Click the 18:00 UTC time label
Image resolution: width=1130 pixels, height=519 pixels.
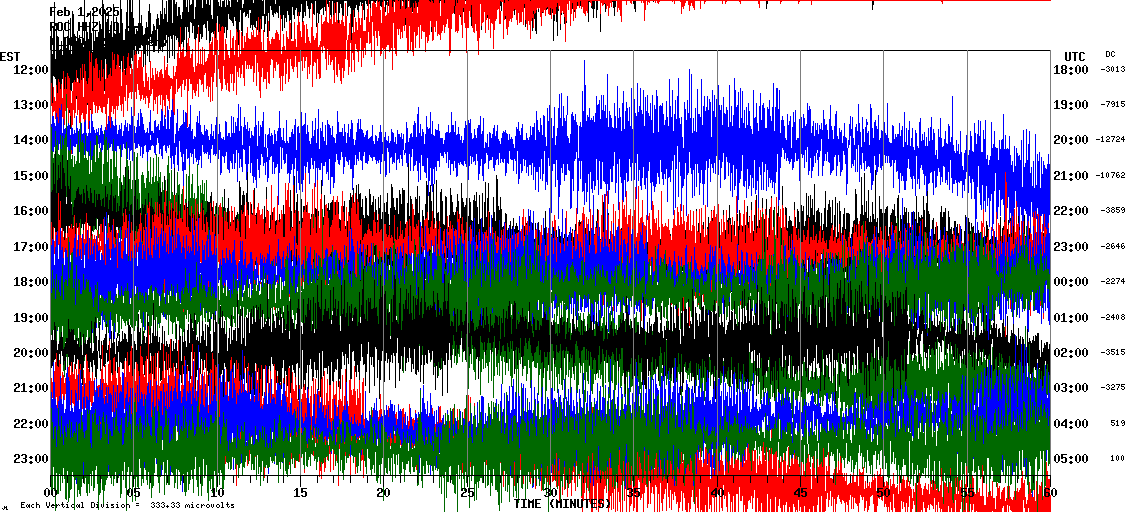(1071, 70)
